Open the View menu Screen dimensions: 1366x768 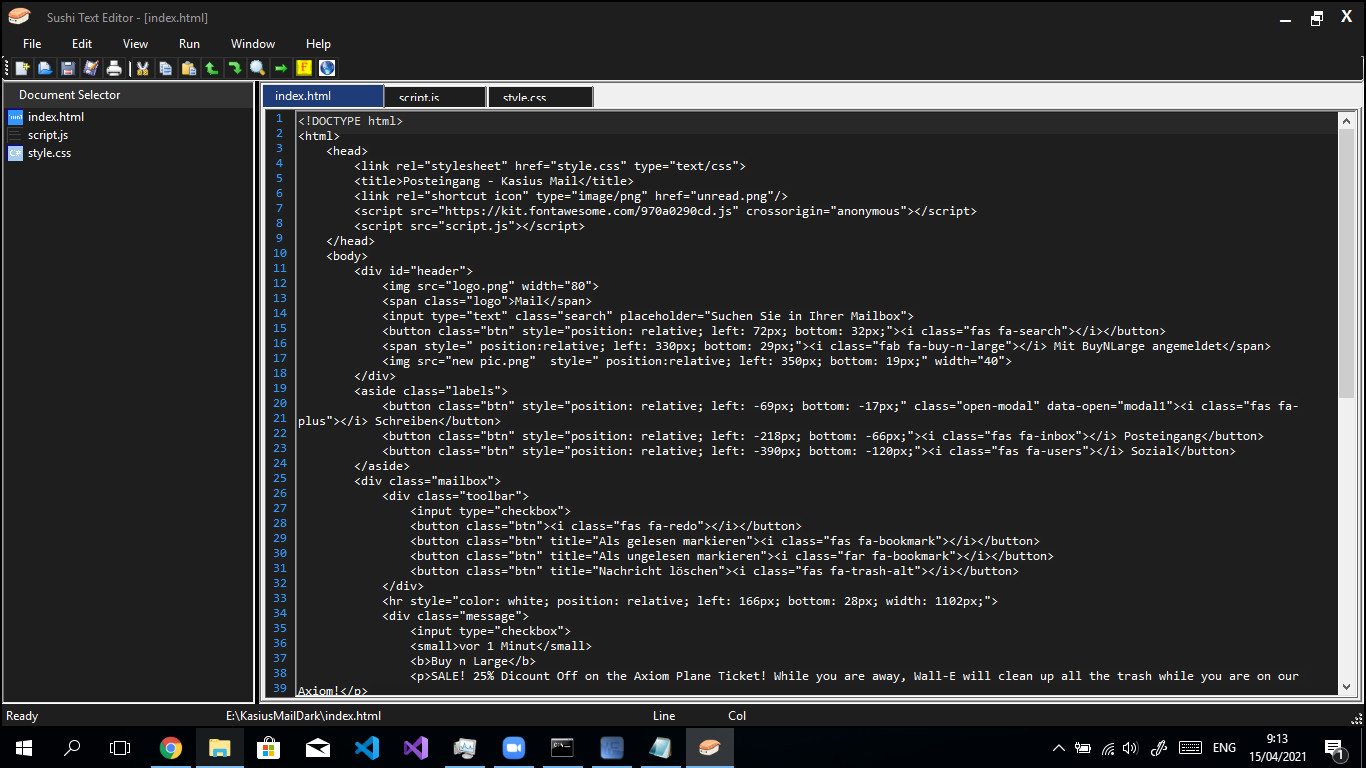click(135, 44)
